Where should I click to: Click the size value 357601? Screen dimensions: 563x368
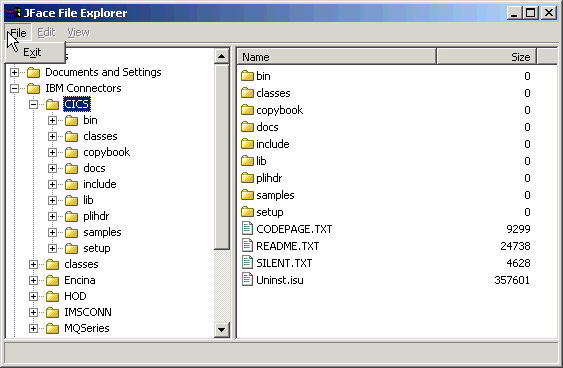pyautogui.click(x=512, y=280)
